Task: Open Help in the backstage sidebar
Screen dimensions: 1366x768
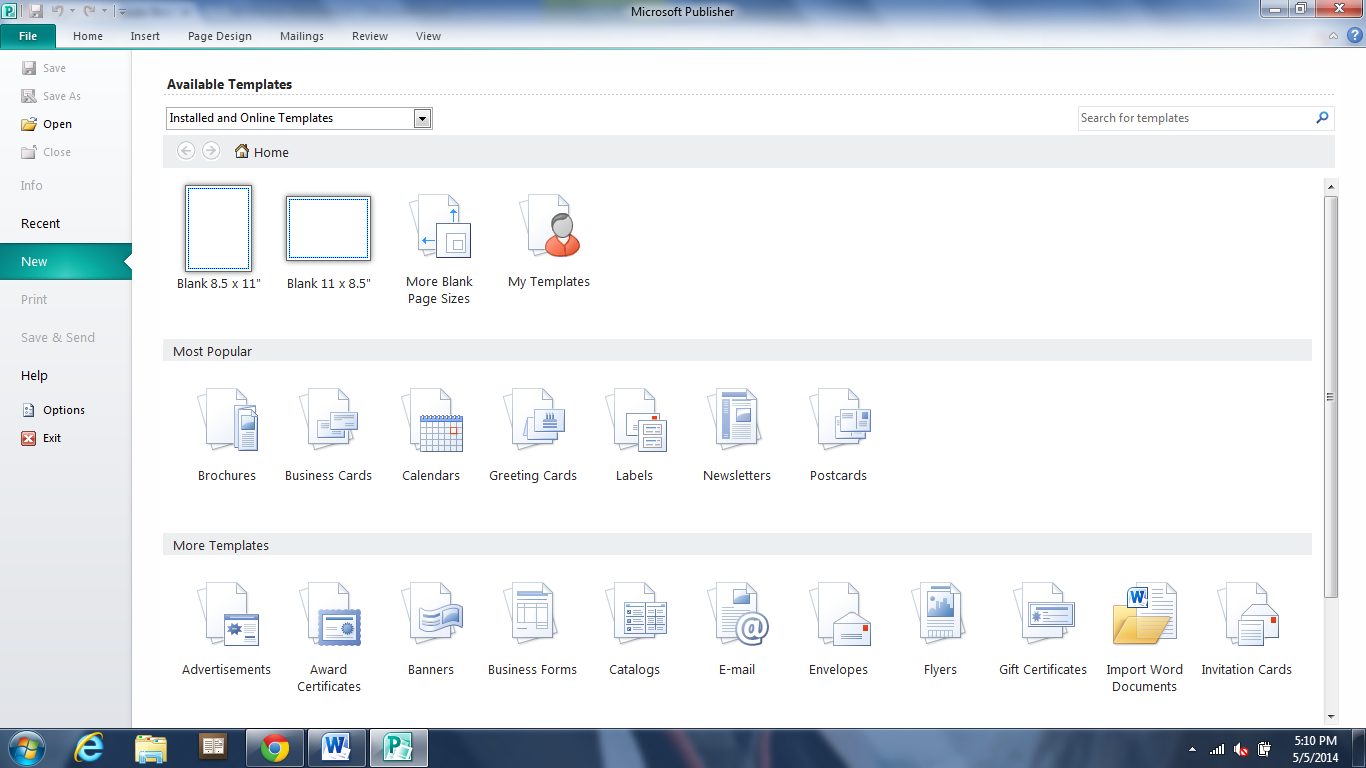Action: 35,375
